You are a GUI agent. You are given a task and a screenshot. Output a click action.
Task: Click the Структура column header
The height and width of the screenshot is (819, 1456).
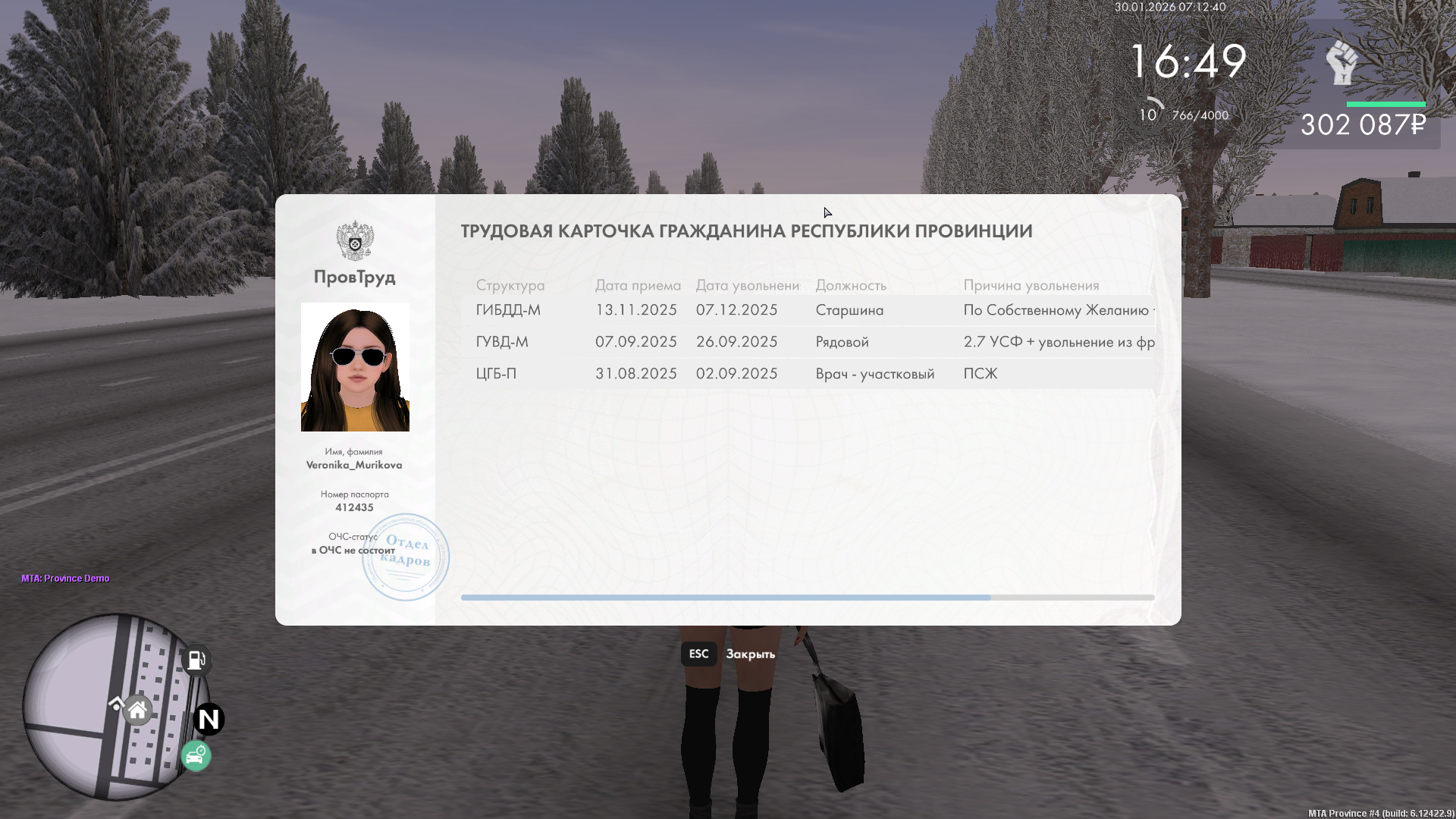(x=510, y=285)
